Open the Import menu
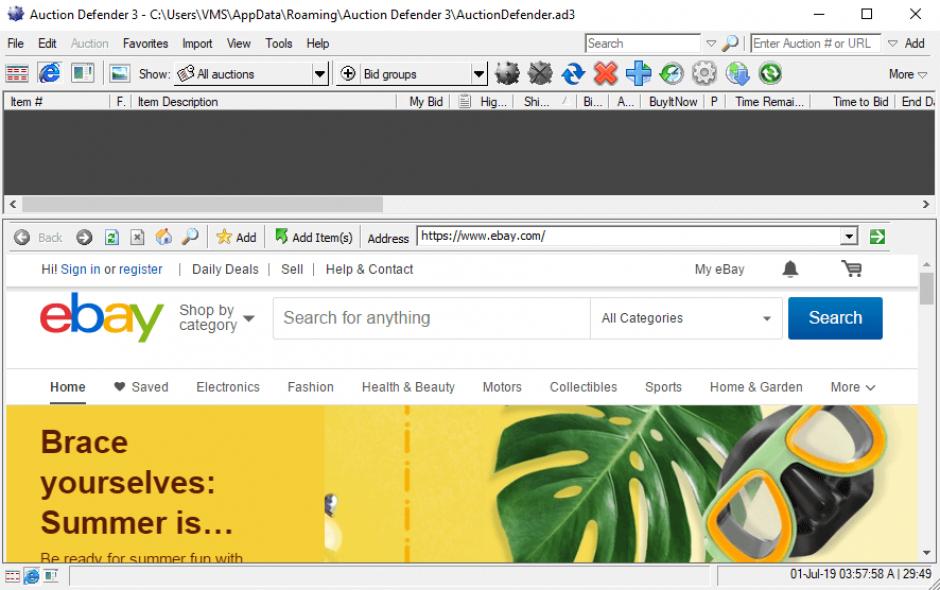 pyautogui.click(x=197, y=43)
